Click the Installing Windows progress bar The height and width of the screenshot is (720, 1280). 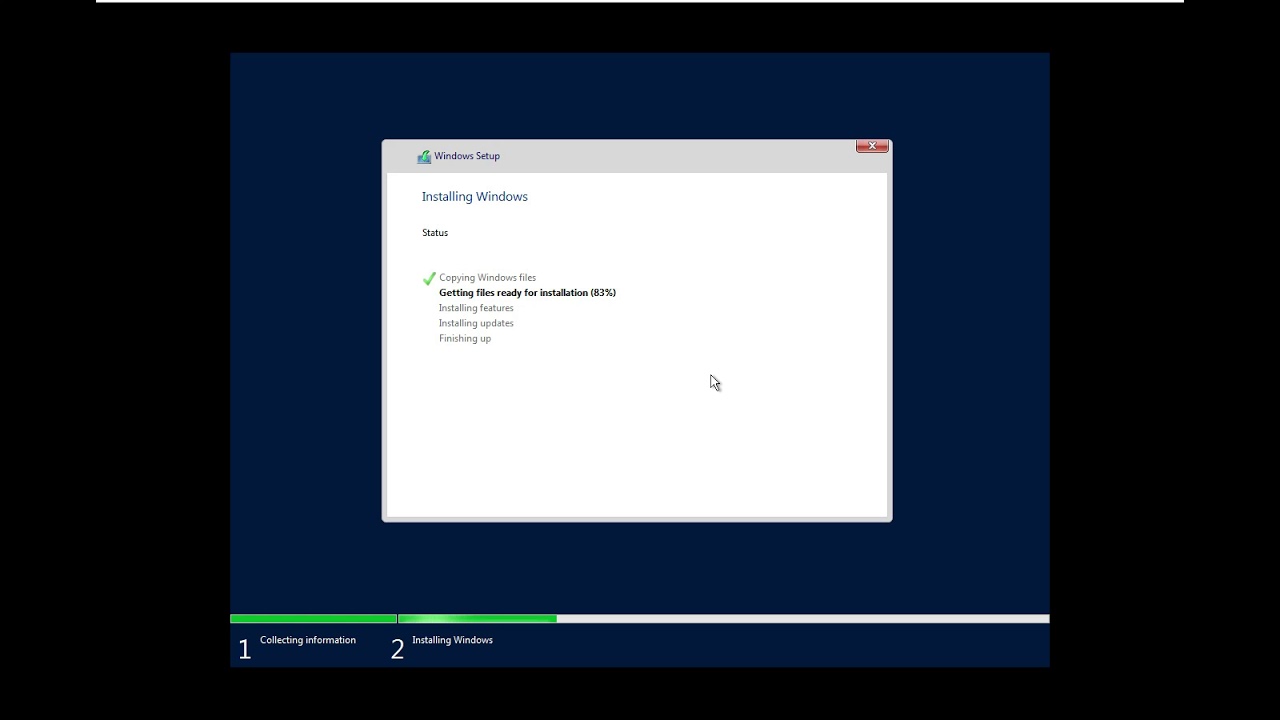(x=724, y=619)
